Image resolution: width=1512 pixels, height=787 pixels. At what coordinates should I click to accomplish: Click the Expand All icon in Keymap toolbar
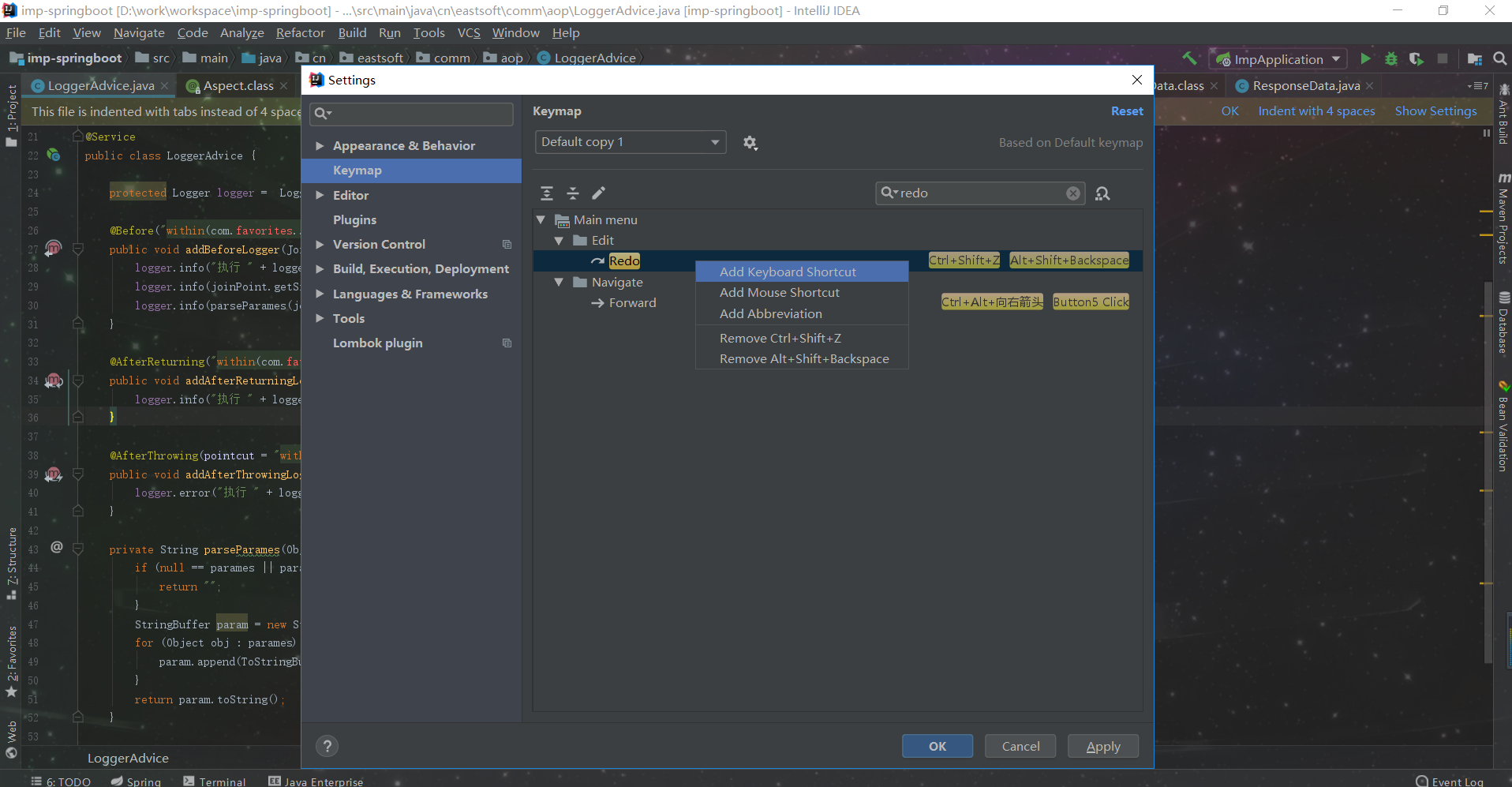click(547, 193)
